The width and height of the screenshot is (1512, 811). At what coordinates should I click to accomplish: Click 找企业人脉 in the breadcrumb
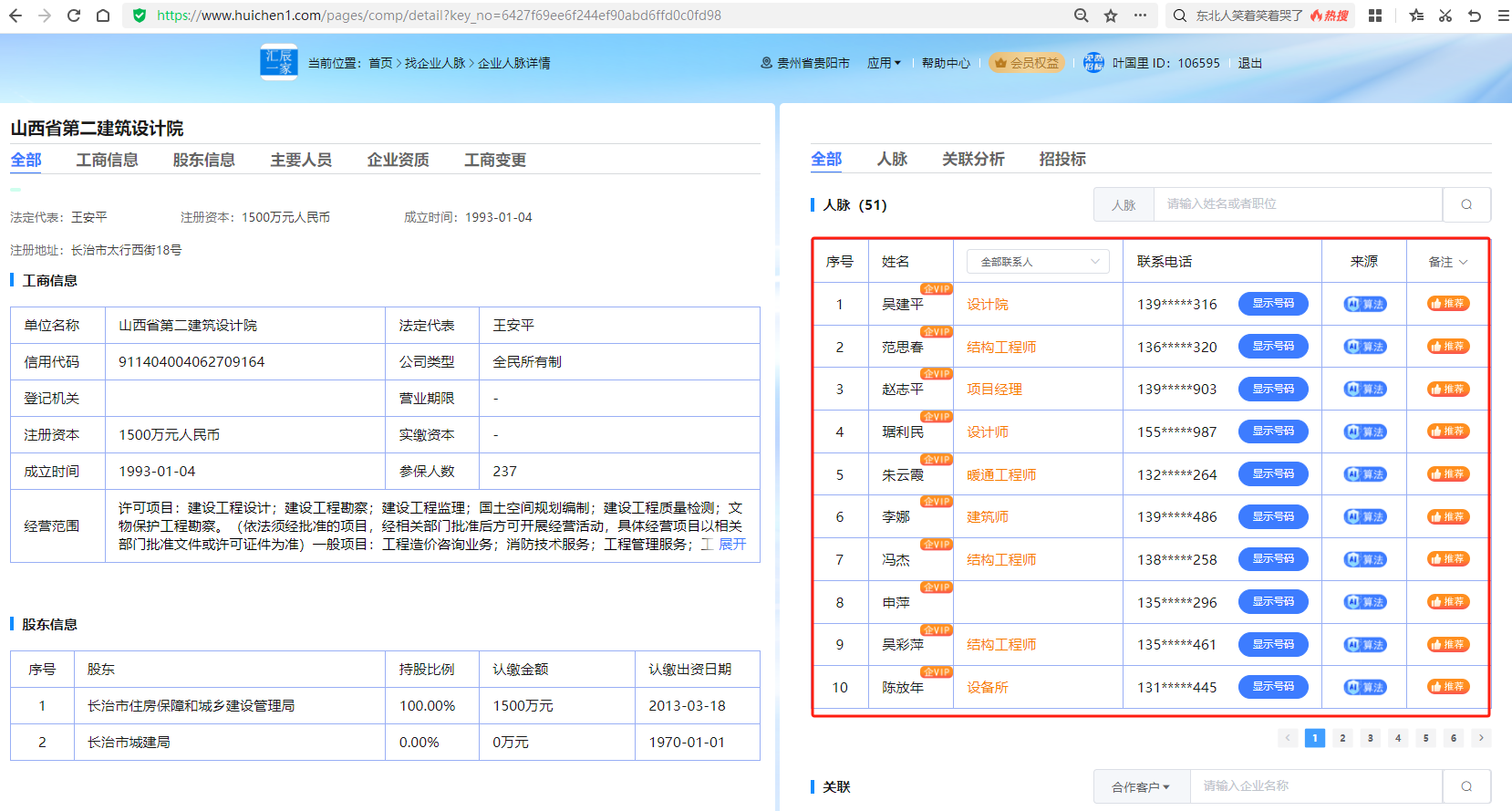tap(435, 63)
